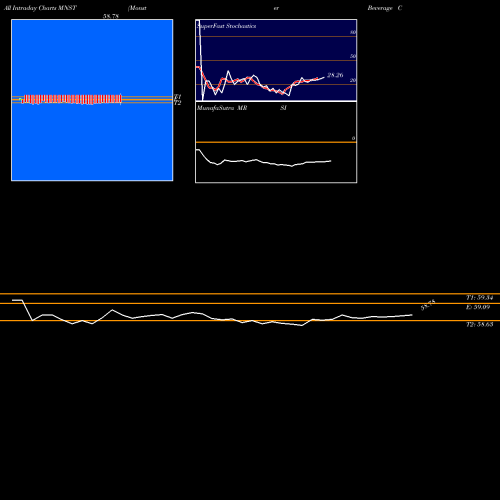
Task: Click the blue candlestick chart thumbnail
Action: point(92,100)
